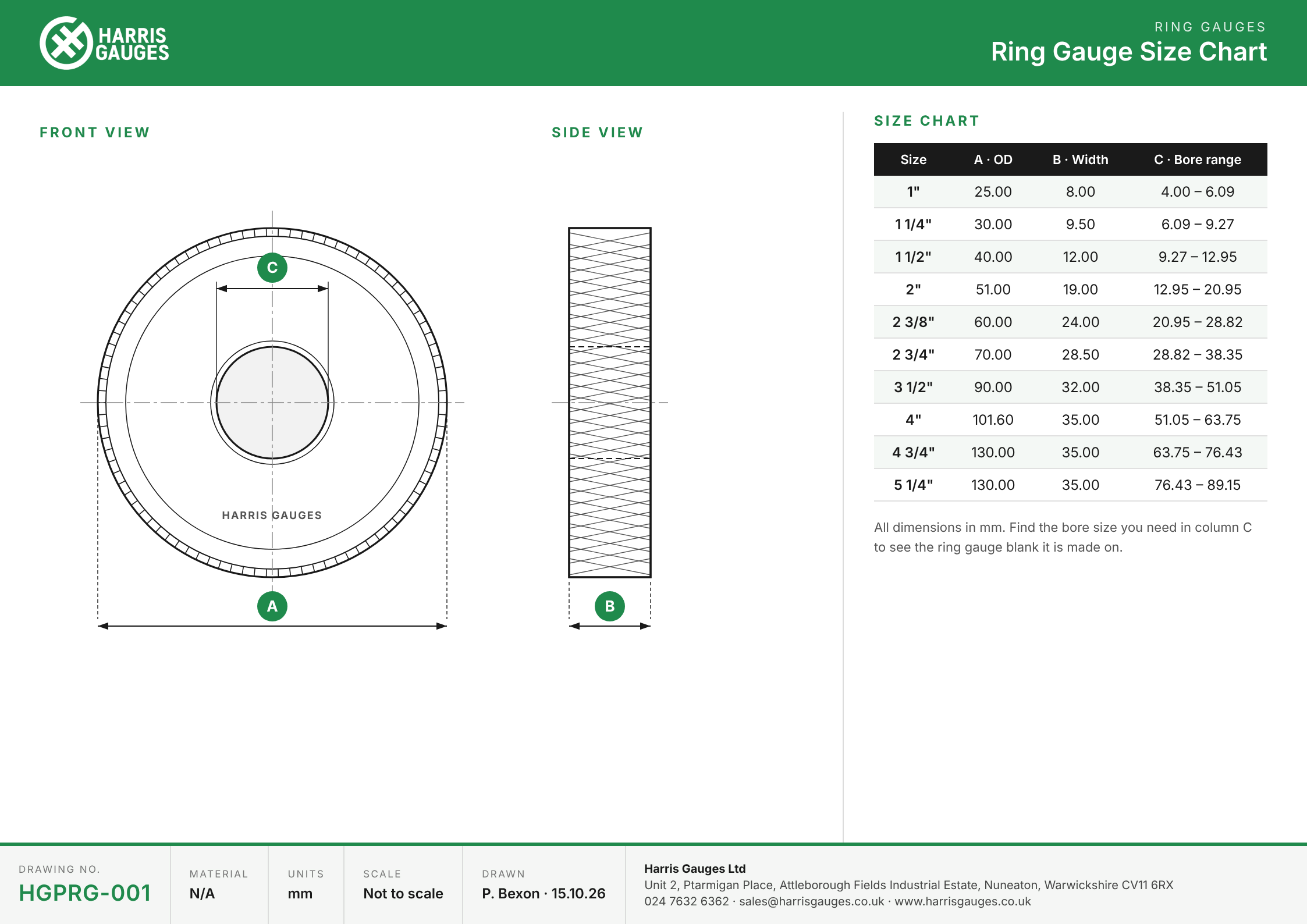This screenshot has width=1307, height=924.
Task: Click bore range 63.75 – 76.43
Action: click(1198, 453)
